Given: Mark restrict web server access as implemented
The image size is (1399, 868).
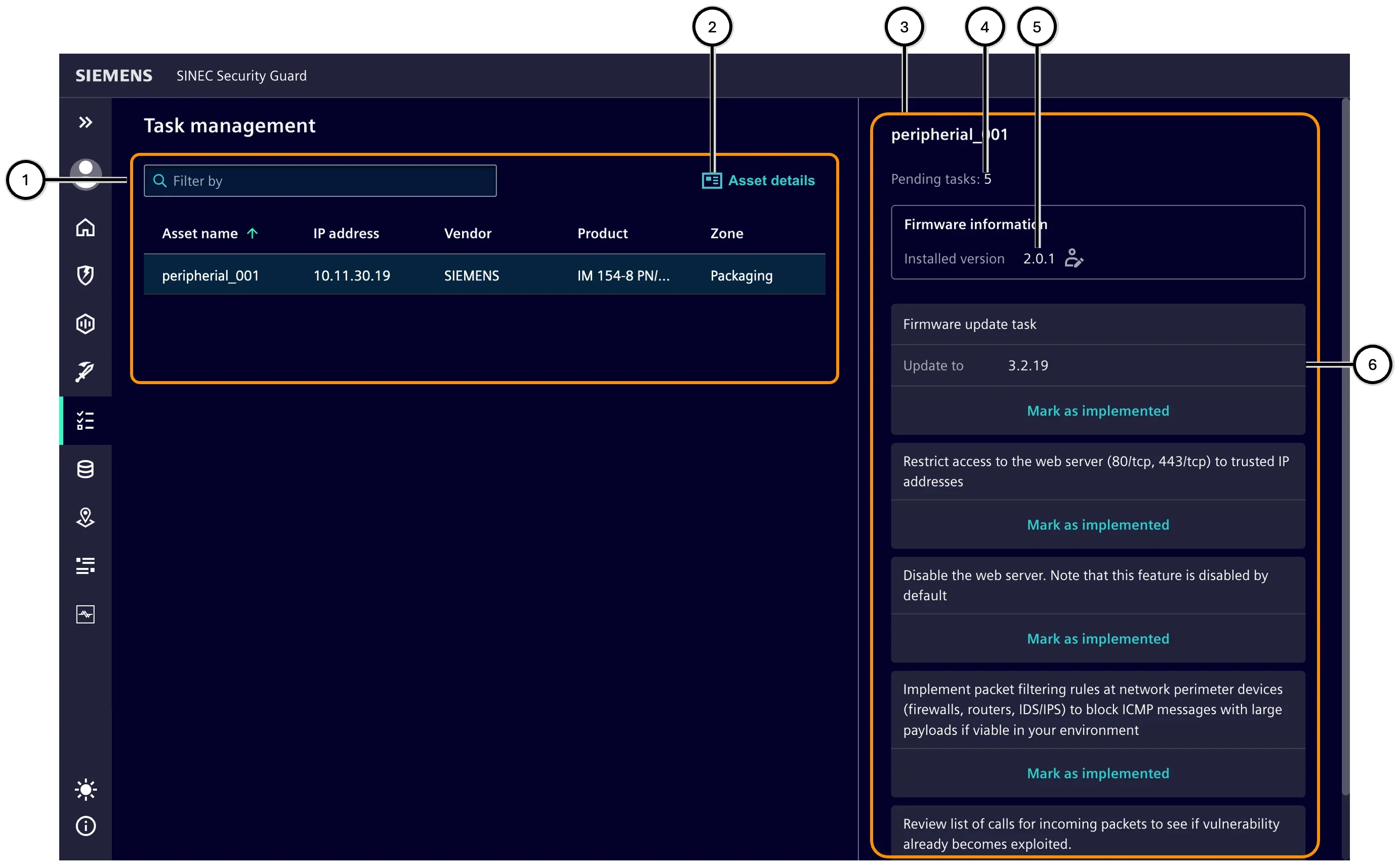Looking at the screenshot, I should coord(1098,525).
